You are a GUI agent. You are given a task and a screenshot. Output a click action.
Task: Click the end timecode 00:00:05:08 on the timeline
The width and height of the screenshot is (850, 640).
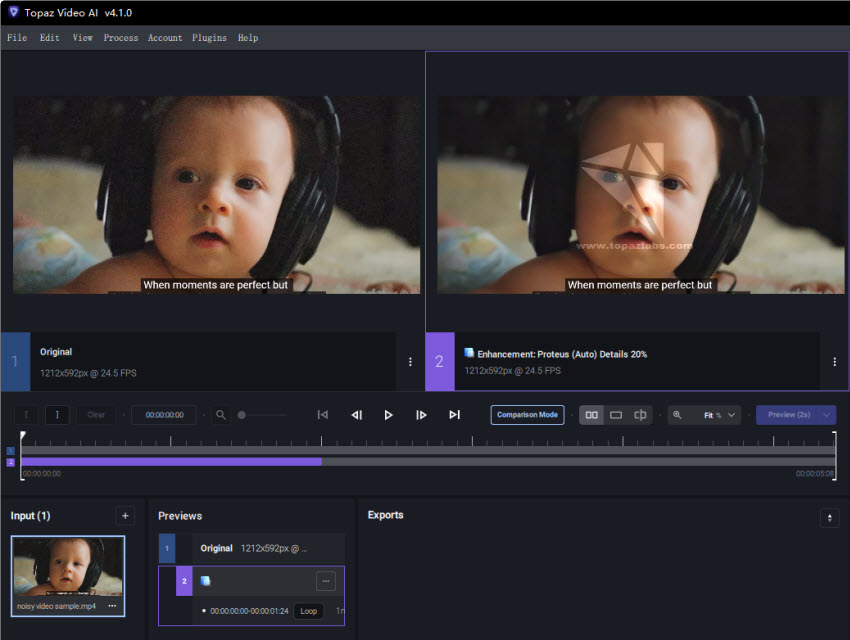coord(814,474)
